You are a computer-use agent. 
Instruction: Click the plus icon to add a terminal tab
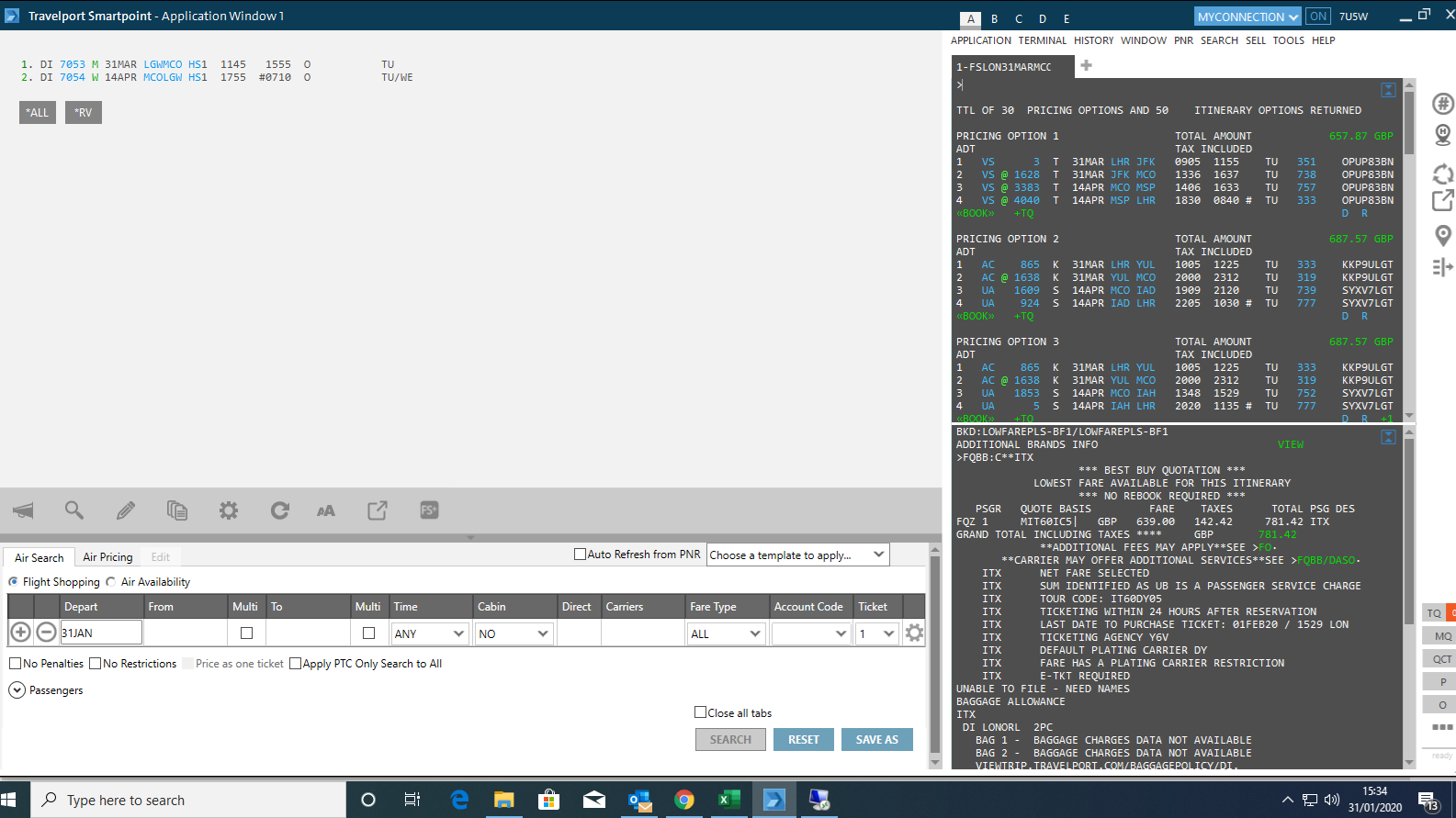(x=1086, y=65)
